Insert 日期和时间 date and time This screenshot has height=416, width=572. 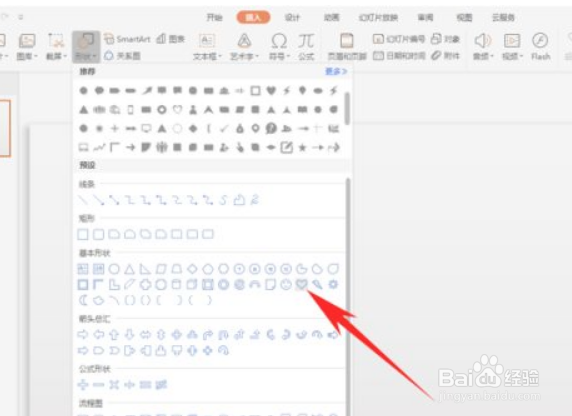click(399, 56)
